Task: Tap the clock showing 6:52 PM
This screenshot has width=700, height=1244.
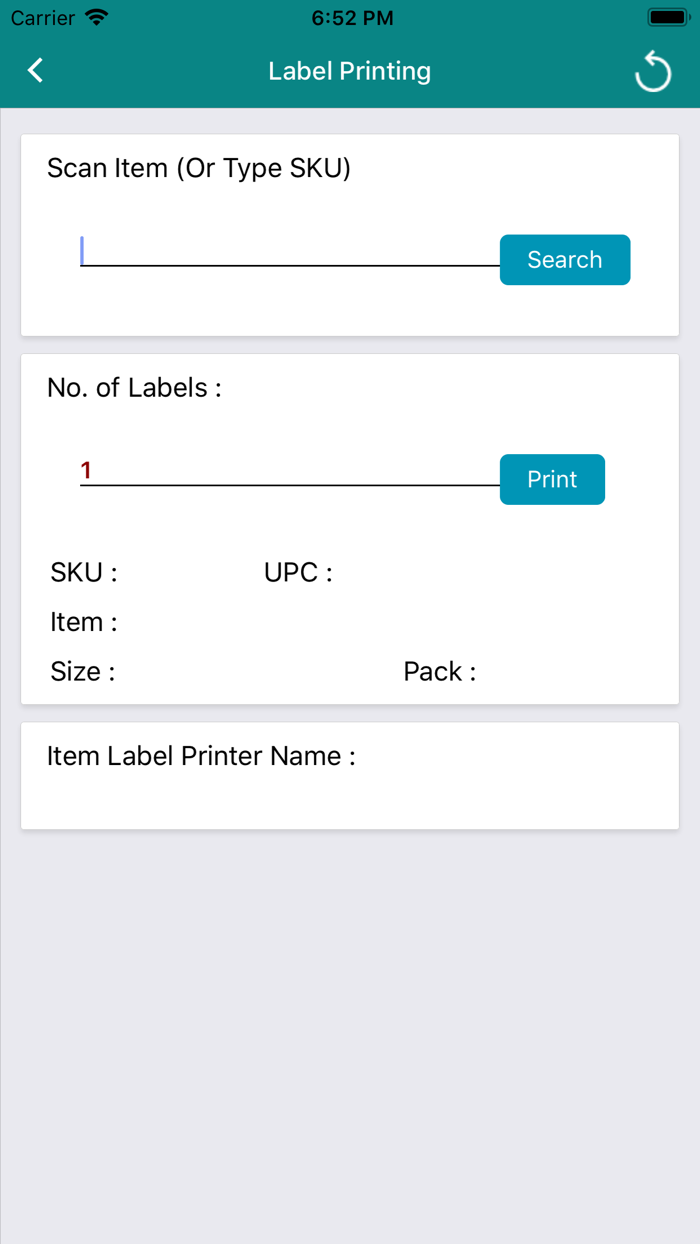Action: tap(349, 16)
